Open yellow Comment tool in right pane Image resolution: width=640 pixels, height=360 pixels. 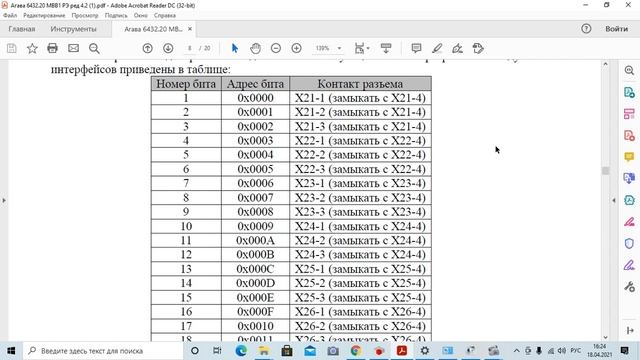[x=629, y=157]
